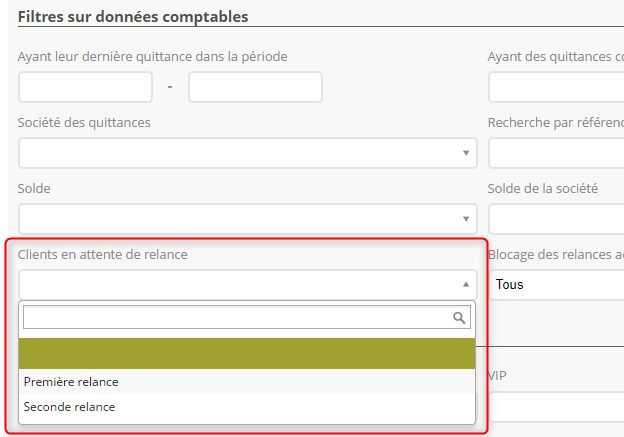Screen dimensions: 624x437
Task: Click the magnifier icon in dropdown search
Action: 459,318
